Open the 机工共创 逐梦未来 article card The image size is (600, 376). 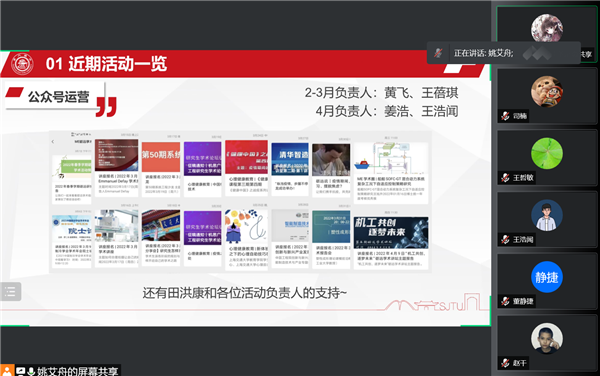(391, 242)
